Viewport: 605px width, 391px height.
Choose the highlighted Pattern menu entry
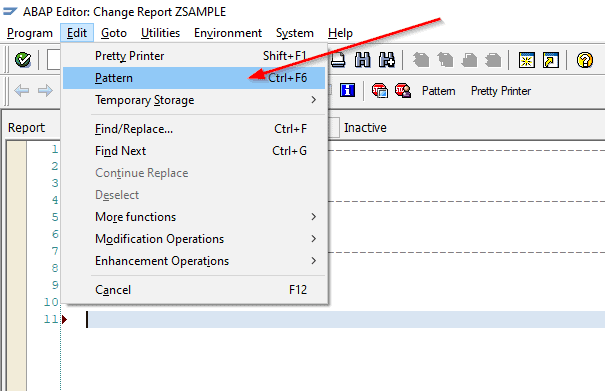[195, 78]
